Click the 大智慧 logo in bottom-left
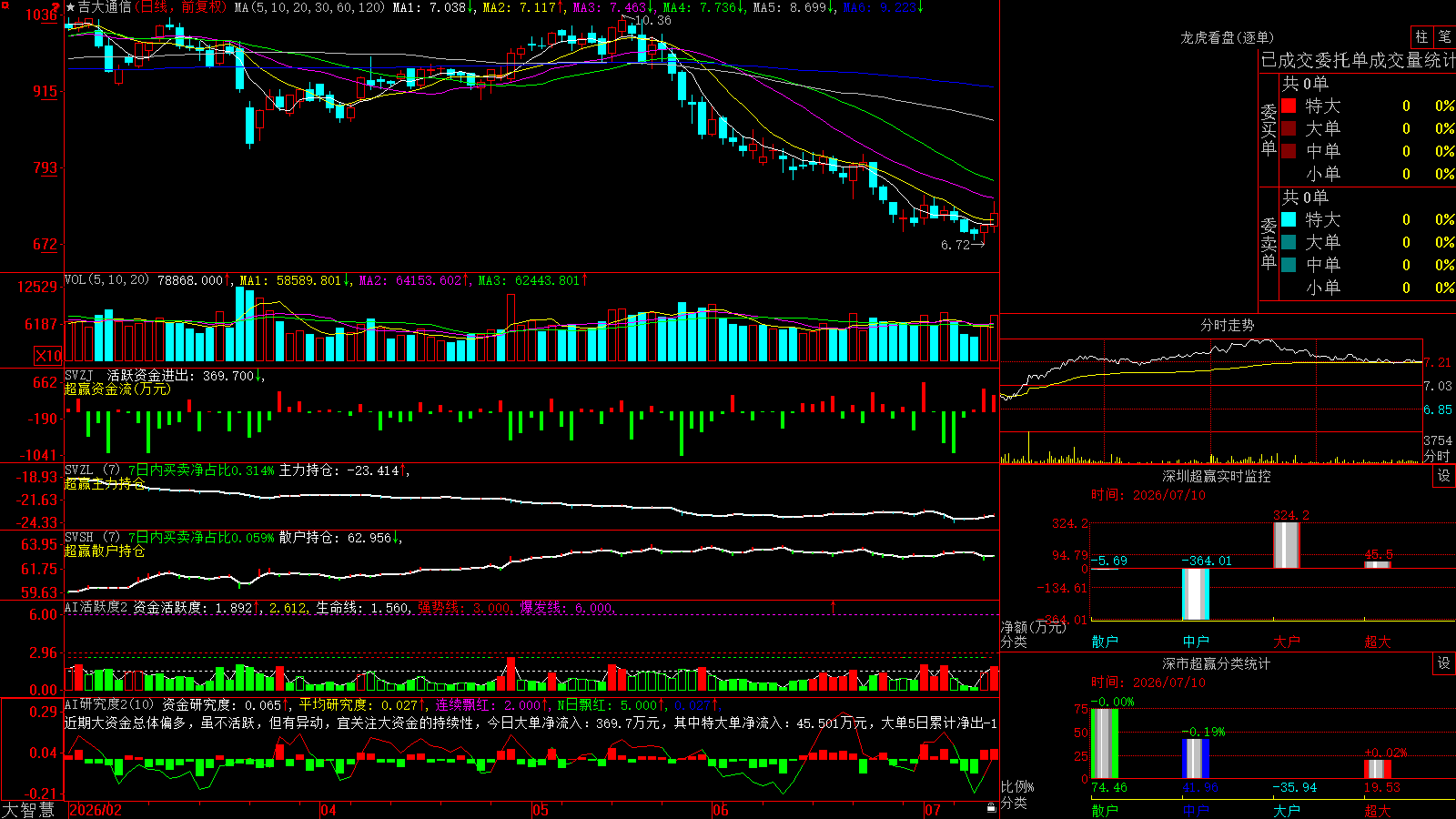The height and width of the screenshot is (819, 1456). pyautogui.click(x=28, y=810)
